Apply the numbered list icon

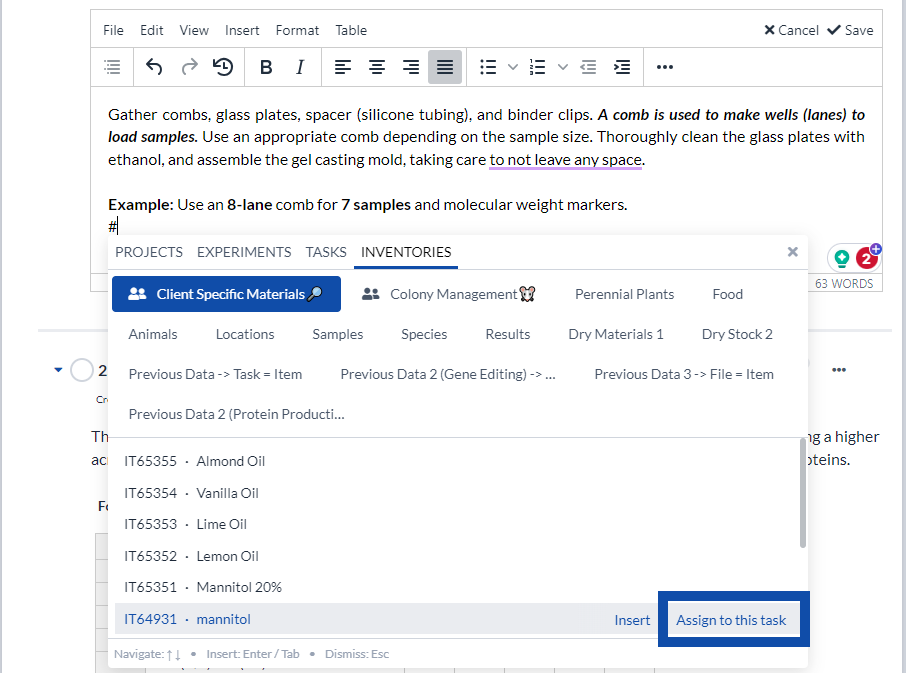click(536, 67)
